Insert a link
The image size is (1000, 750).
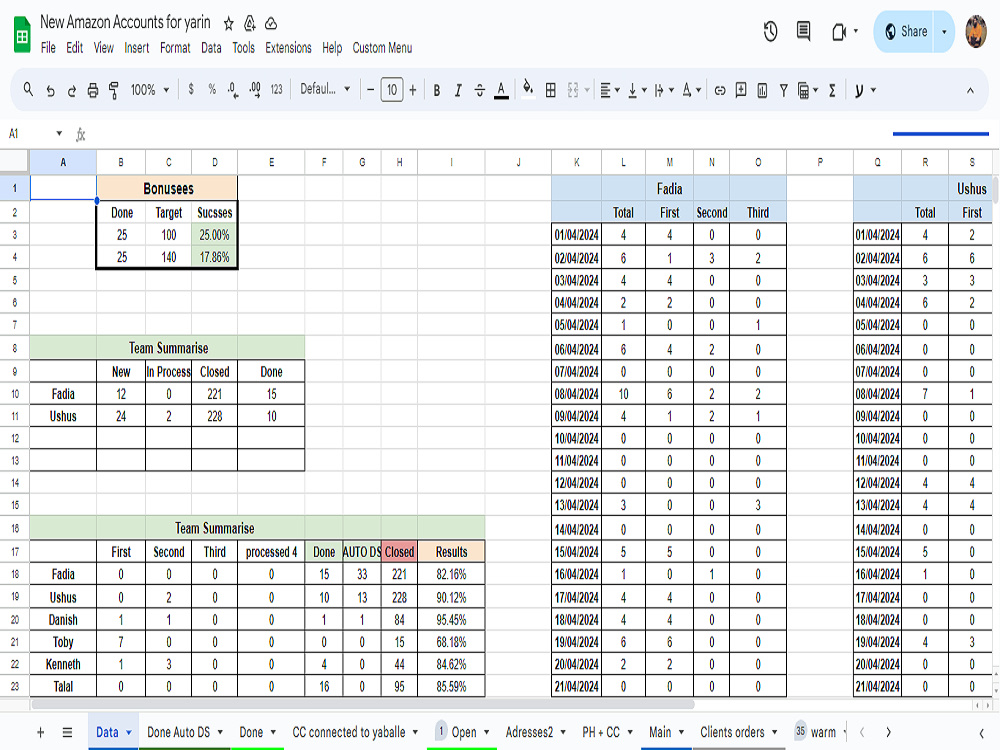[720, 91]
